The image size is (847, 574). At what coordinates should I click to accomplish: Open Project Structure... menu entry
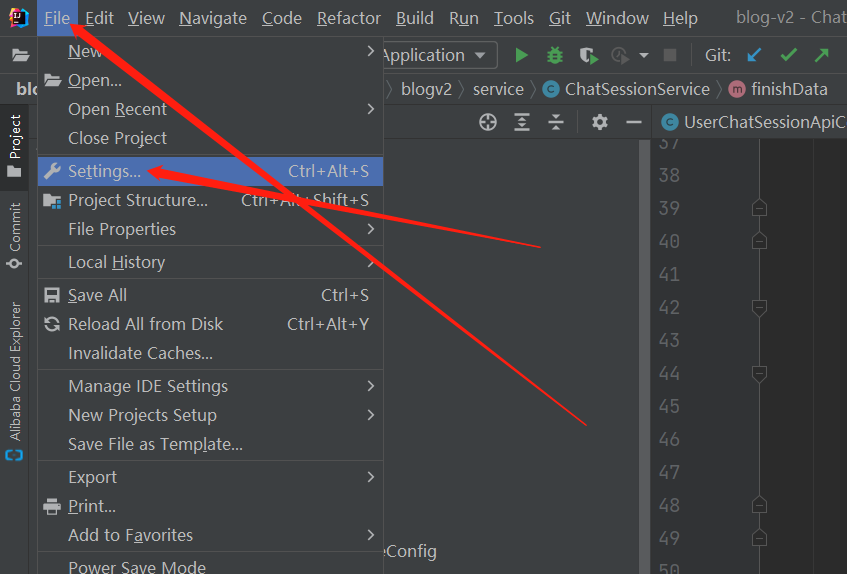tap(211, 200)
